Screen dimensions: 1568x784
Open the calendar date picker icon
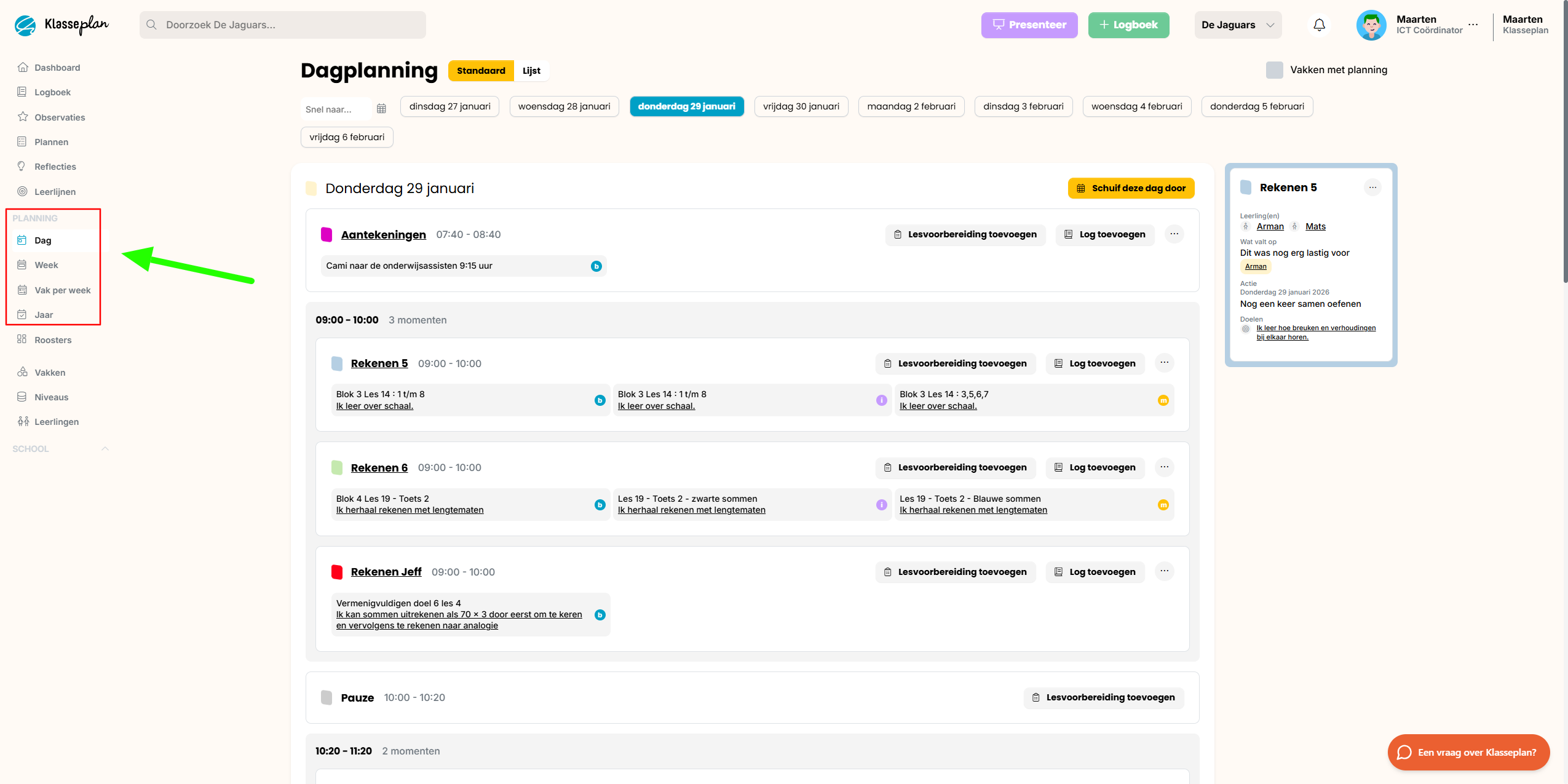pyautogui.click(x=381, y=109)
